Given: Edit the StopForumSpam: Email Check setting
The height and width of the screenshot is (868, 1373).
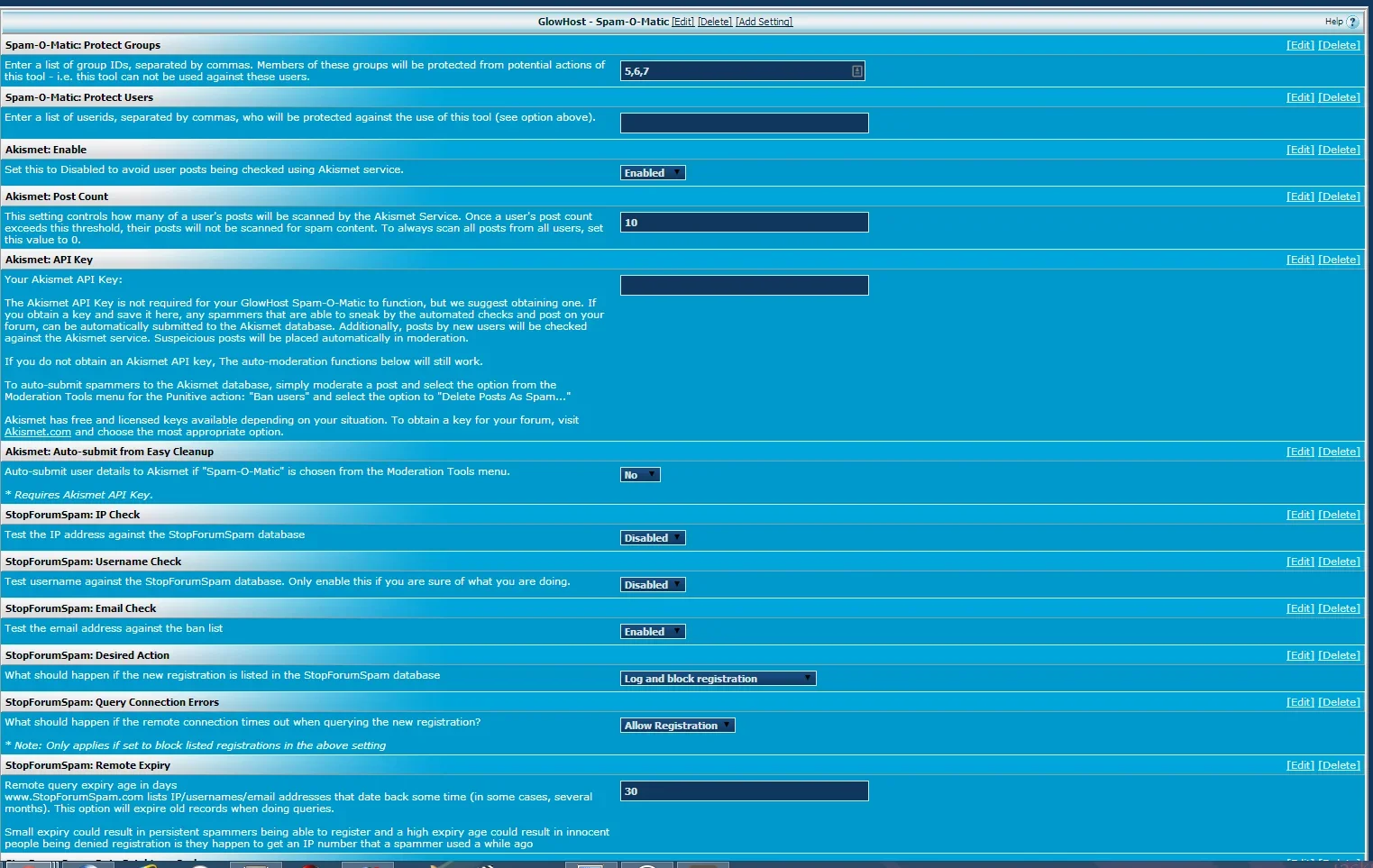Looking at the screenshot, I should click(x=1300, y=608).
